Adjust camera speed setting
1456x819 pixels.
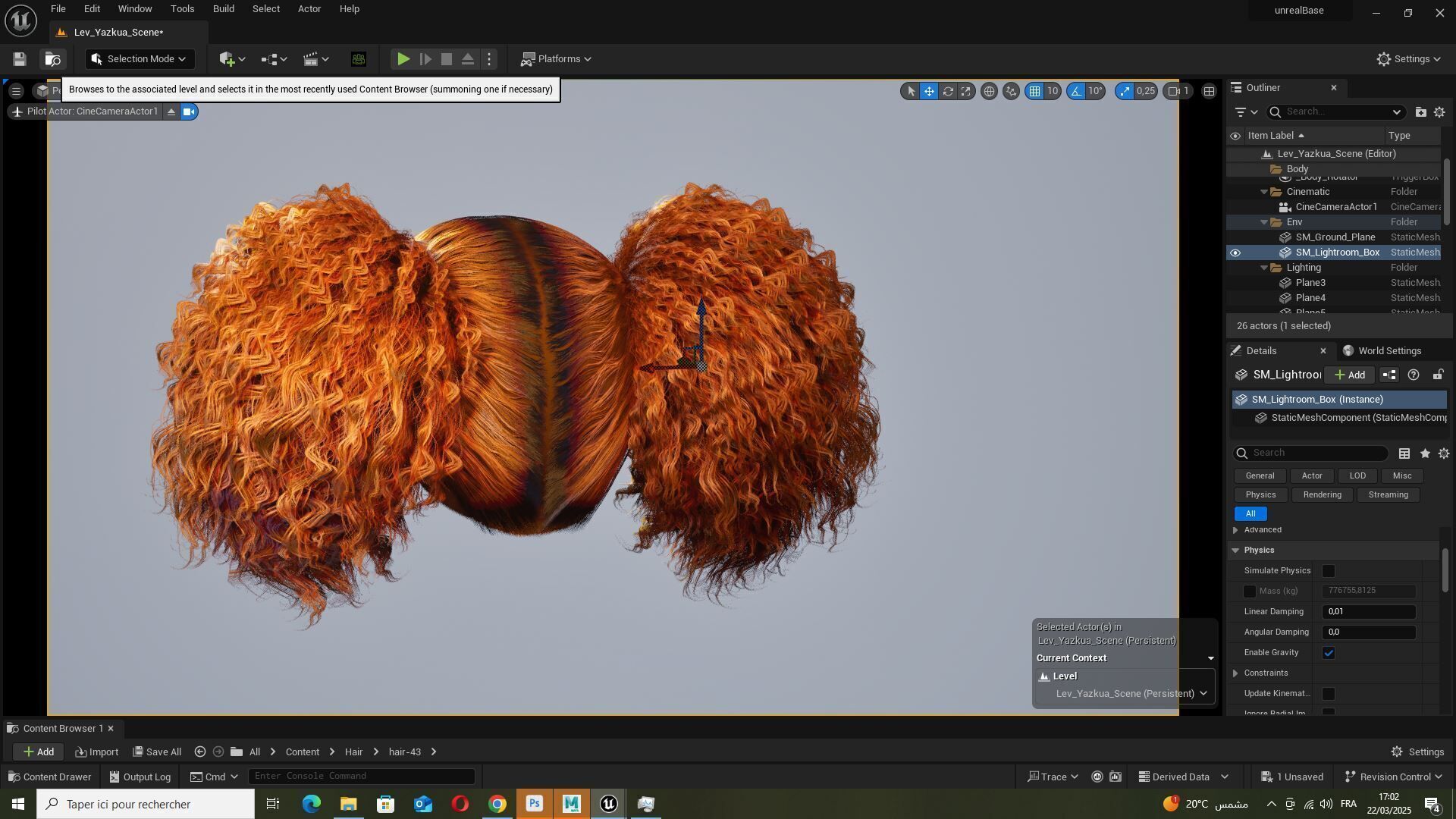(x=1179, y=91)
